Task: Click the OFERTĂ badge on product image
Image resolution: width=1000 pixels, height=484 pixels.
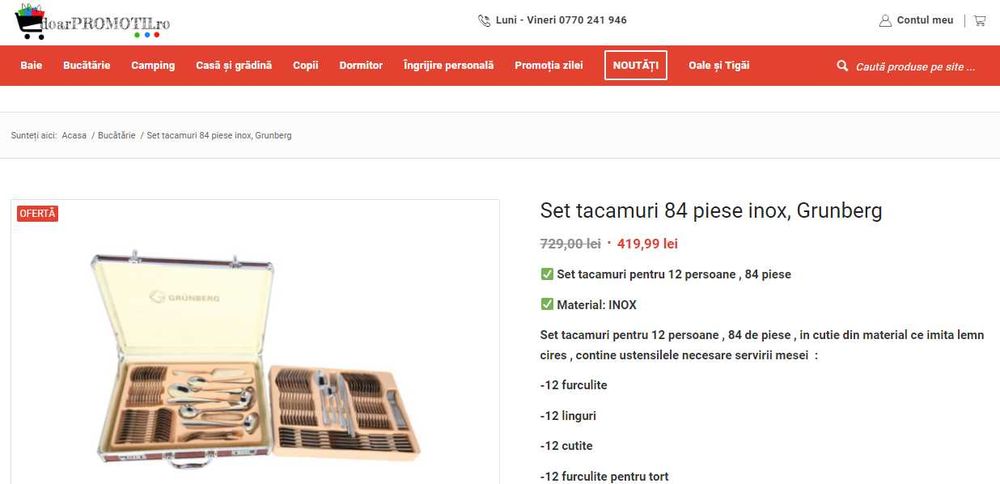Action: [38, 213]
